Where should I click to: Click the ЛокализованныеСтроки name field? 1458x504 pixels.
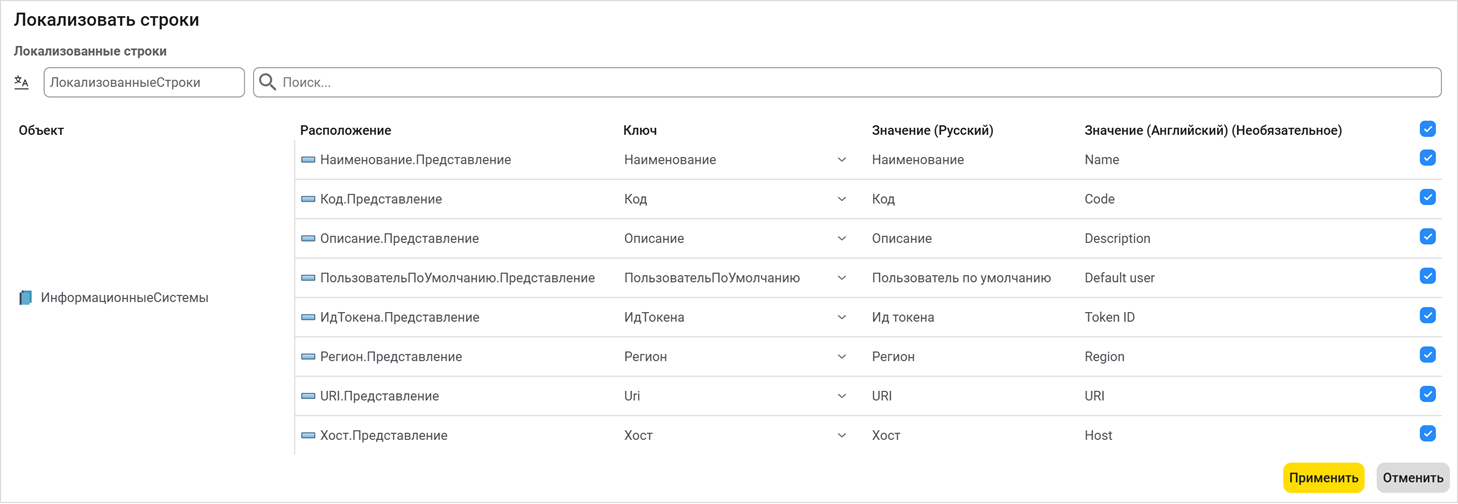[x=144, y=83]
